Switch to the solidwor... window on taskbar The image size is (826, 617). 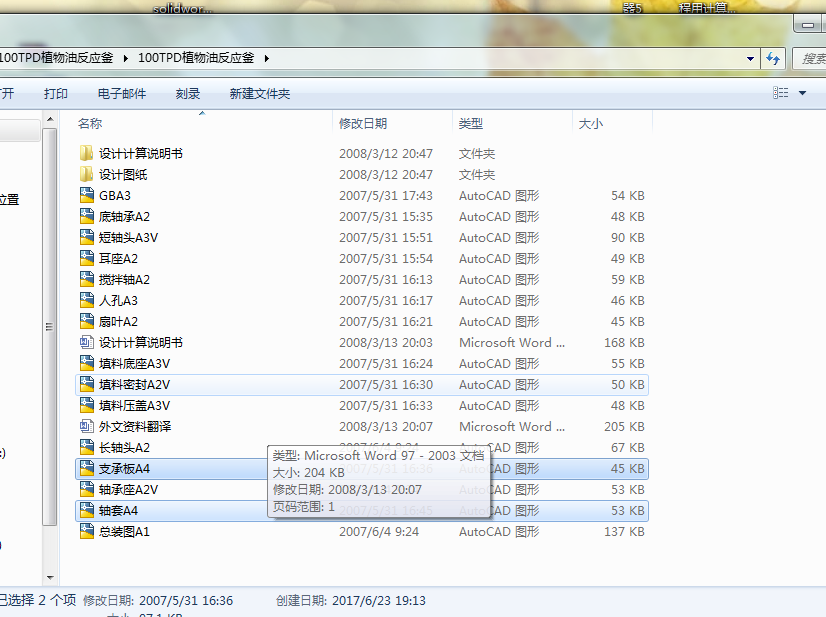[x=185, y=8]
